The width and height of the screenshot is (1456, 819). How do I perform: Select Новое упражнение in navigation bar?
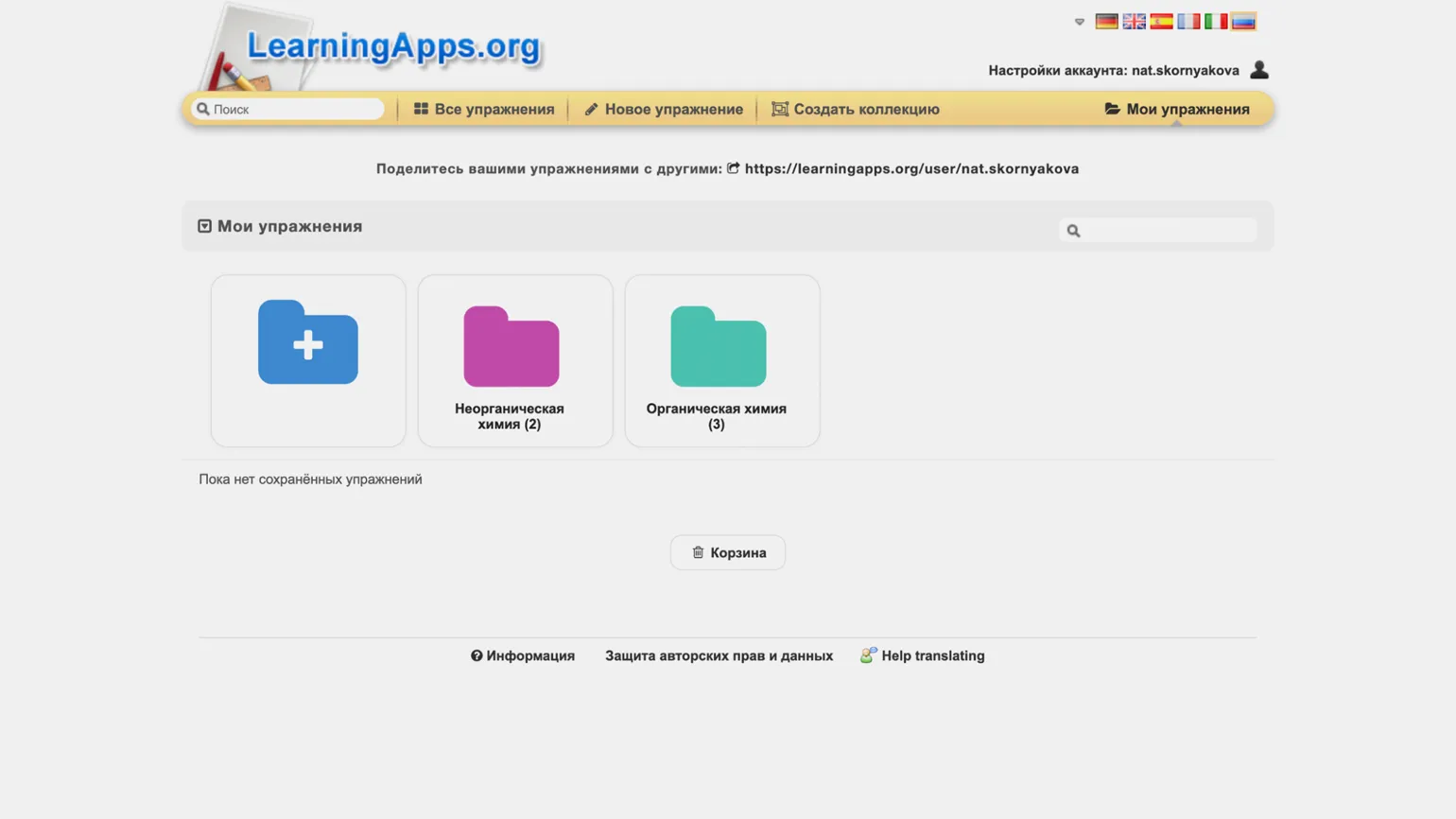pyautogui.click(x=663, y=110)
